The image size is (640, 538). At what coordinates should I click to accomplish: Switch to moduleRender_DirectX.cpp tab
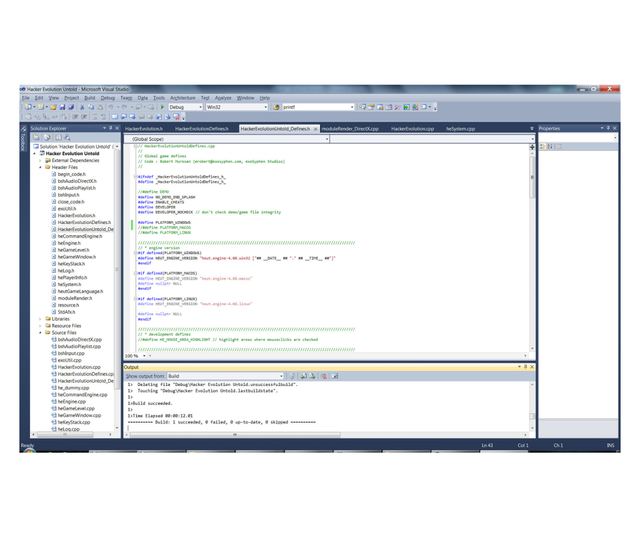pyautogui.click(x=350, y=129)
